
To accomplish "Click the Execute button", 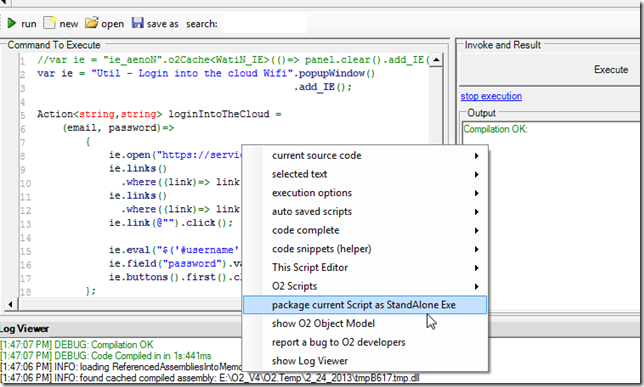I will click(x=611, y=69).
